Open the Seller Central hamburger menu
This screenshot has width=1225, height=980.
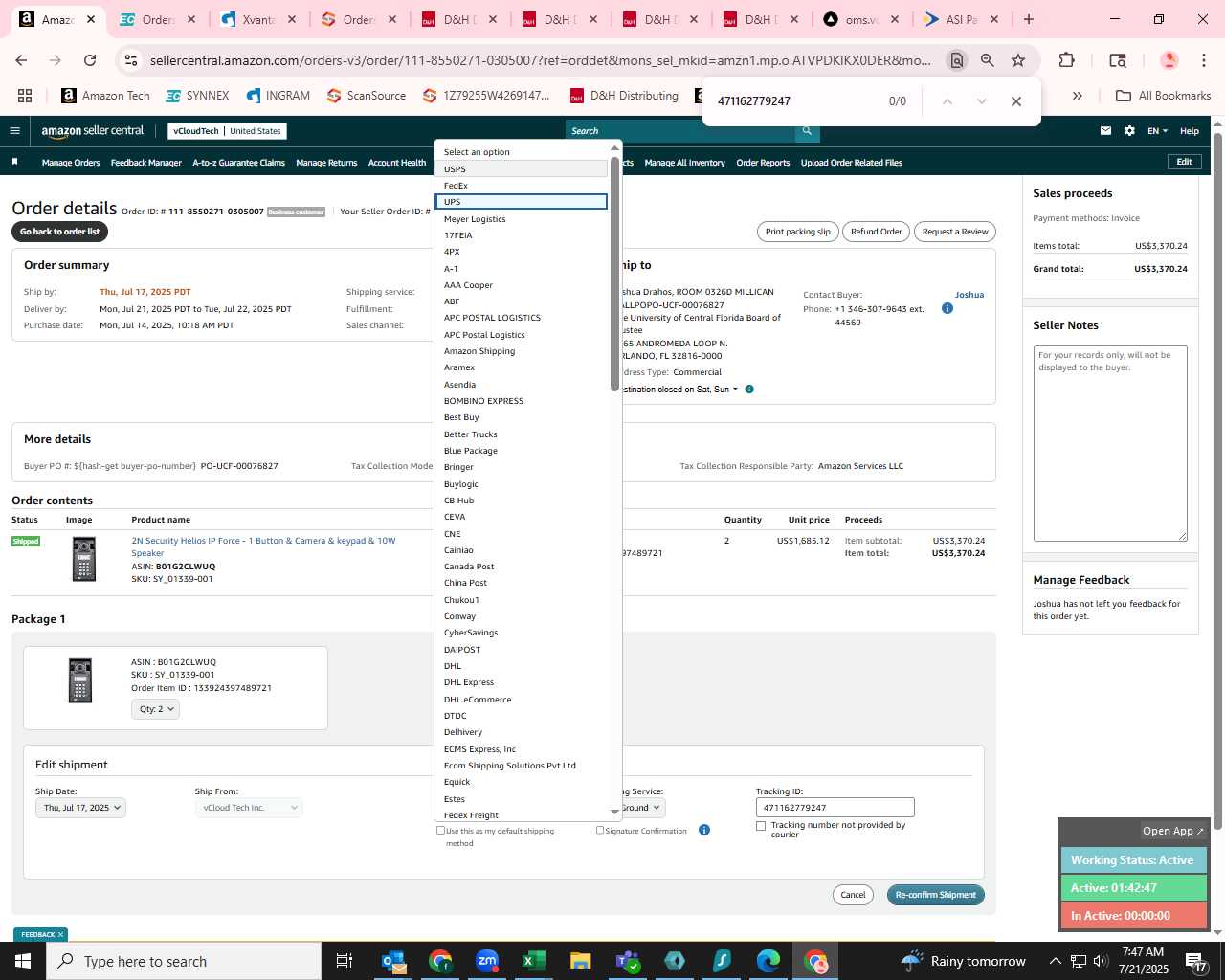[x=14, y=131]
